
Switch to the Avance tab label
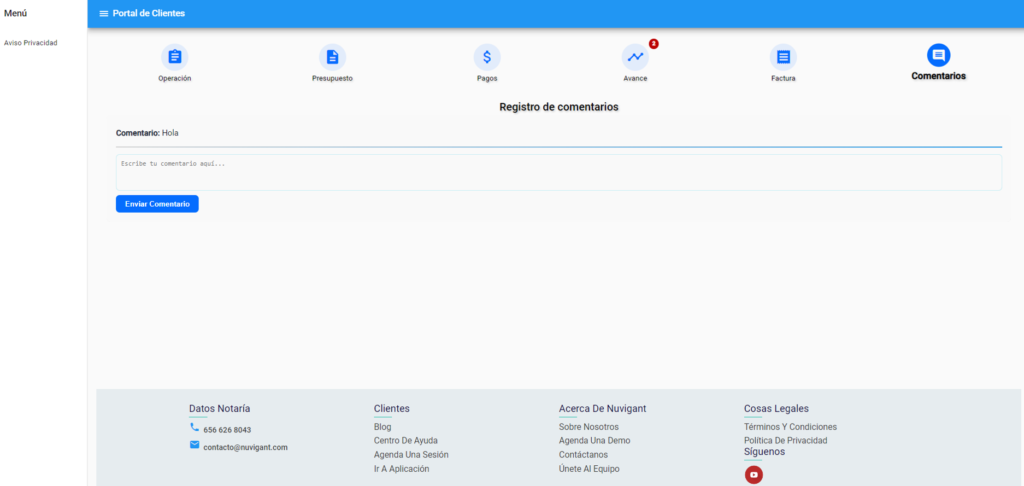(x=635, y=78)
